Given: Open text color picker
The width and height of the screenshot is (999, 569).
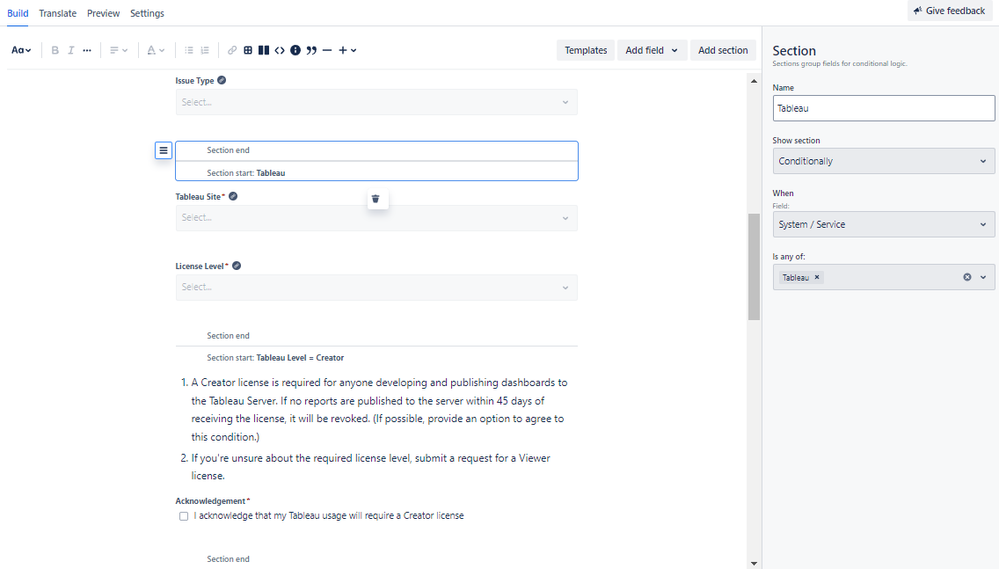Looking at the screenshot, I should [x=155, y=50].
